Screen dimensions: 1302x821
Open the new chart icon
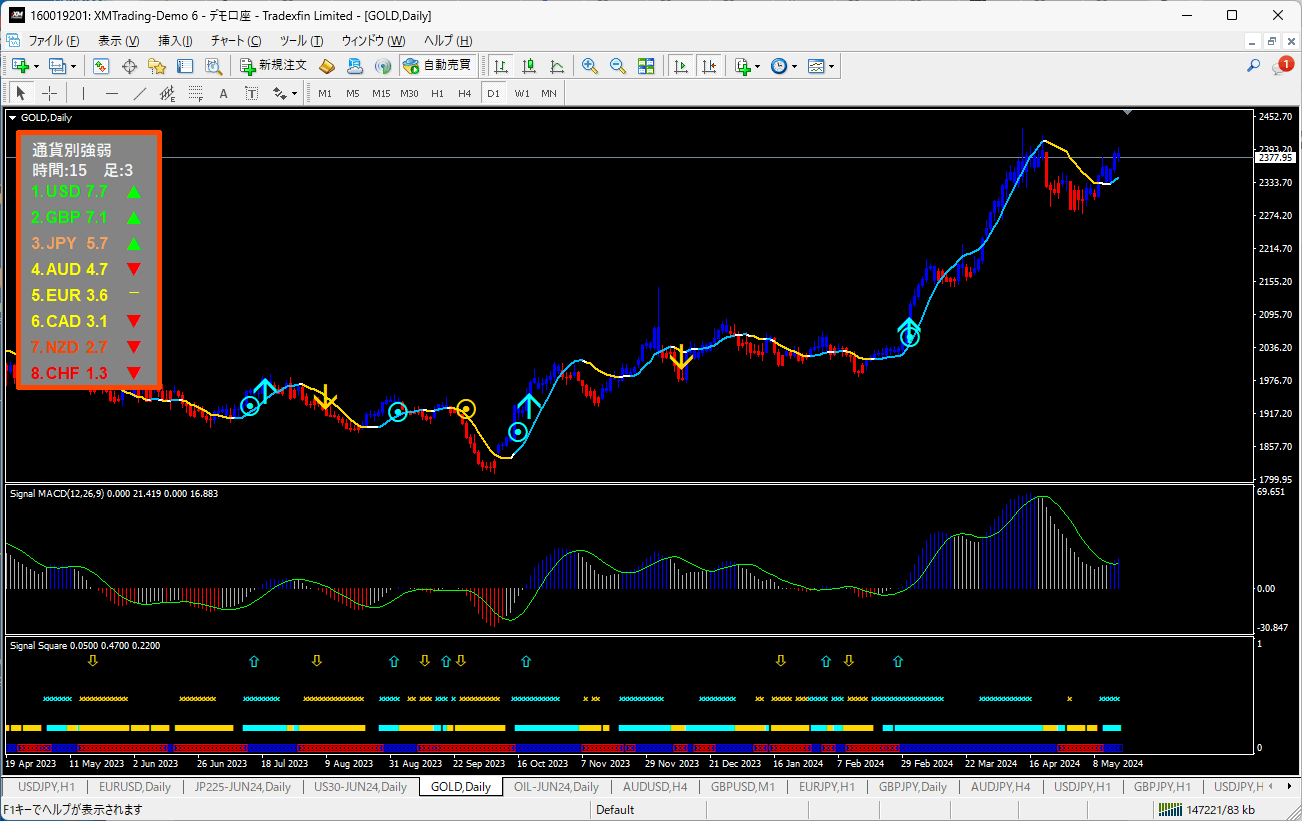click(x=19, y=66)
